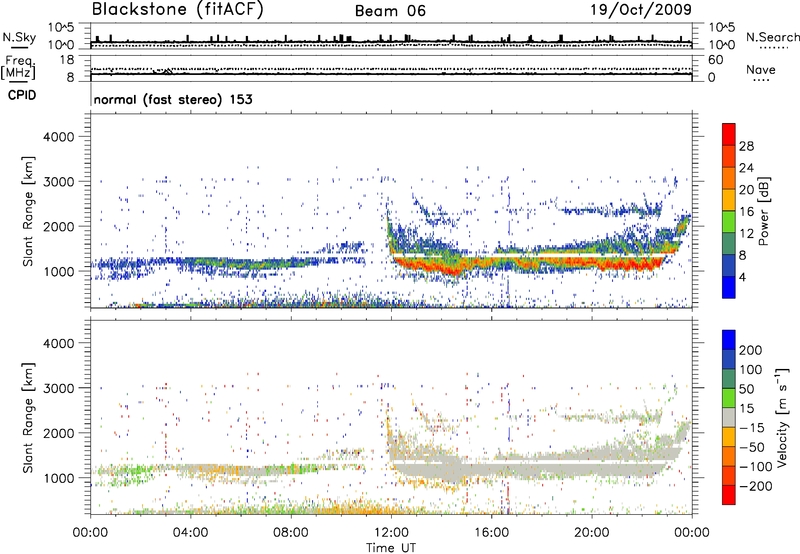This screenshot has height=554, width=800.
Task: Click the '4' power colorbar value
Action: coord(743,278)
